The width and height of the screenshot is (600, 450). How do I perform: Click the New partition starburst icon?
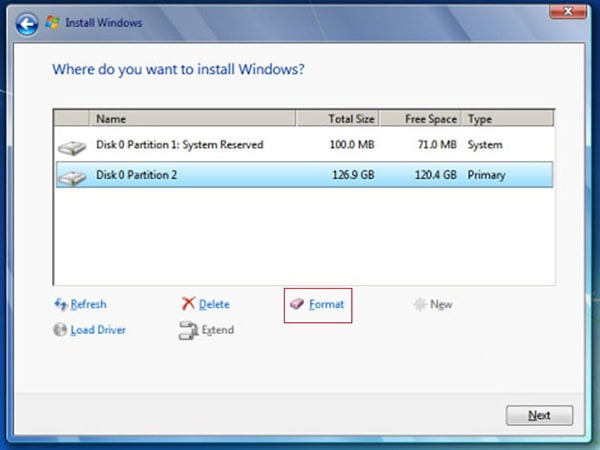(420, 305)
